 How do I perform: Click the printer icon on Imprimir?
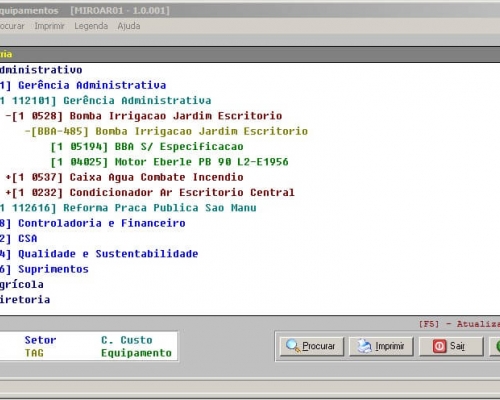pyautogui.click(x=364, y=346)
